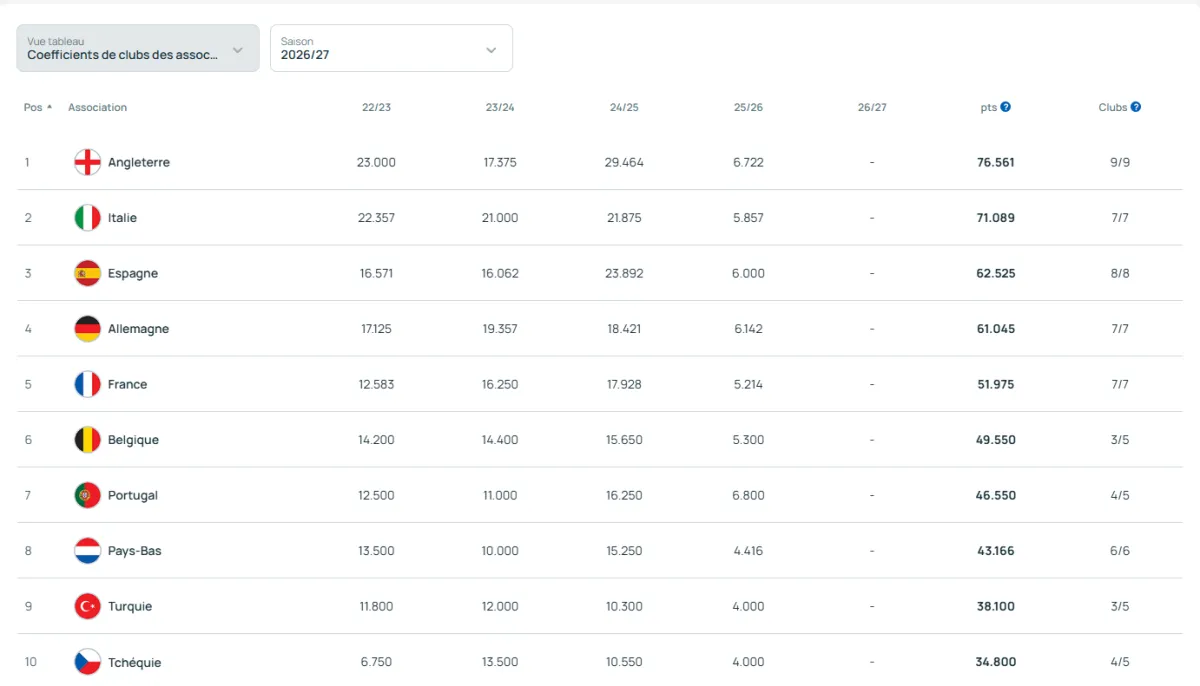Click the Tchéquie association name
Image resolution: width=1200 pixels, height=686 pixels.
point(134,662)
